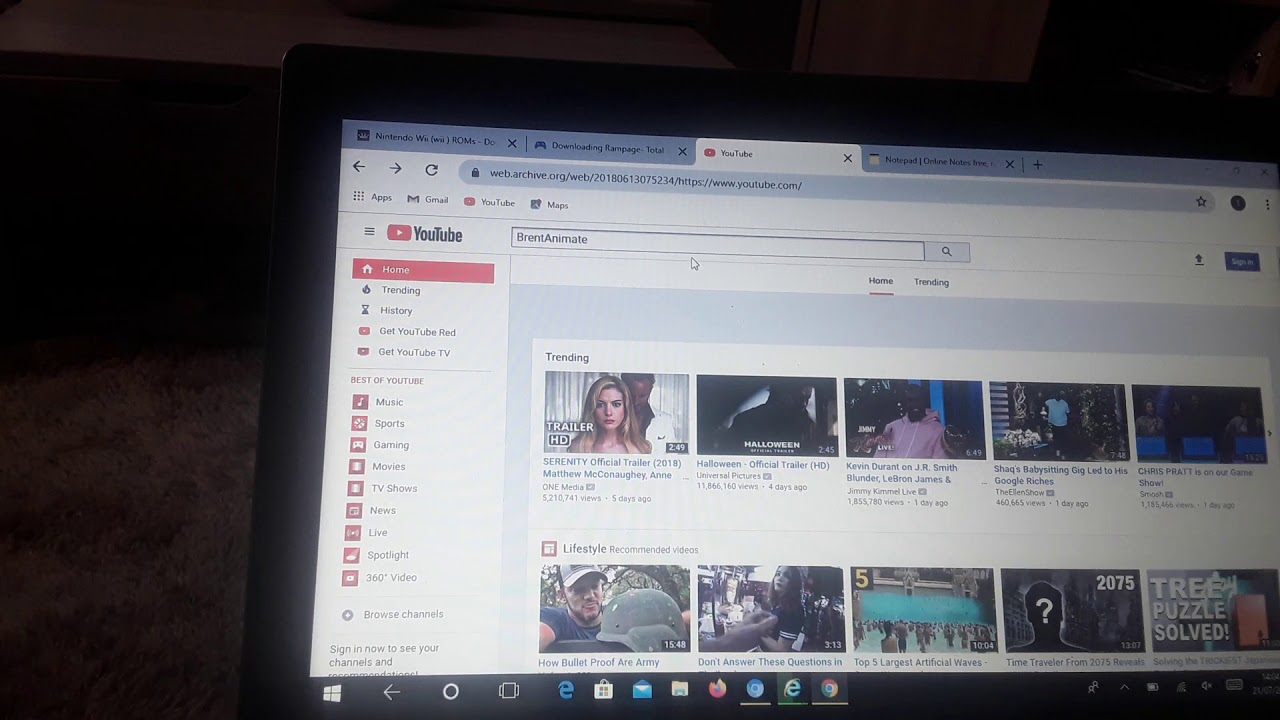
Task: Open the Gmail bookmark
Action: coord(428,199)
